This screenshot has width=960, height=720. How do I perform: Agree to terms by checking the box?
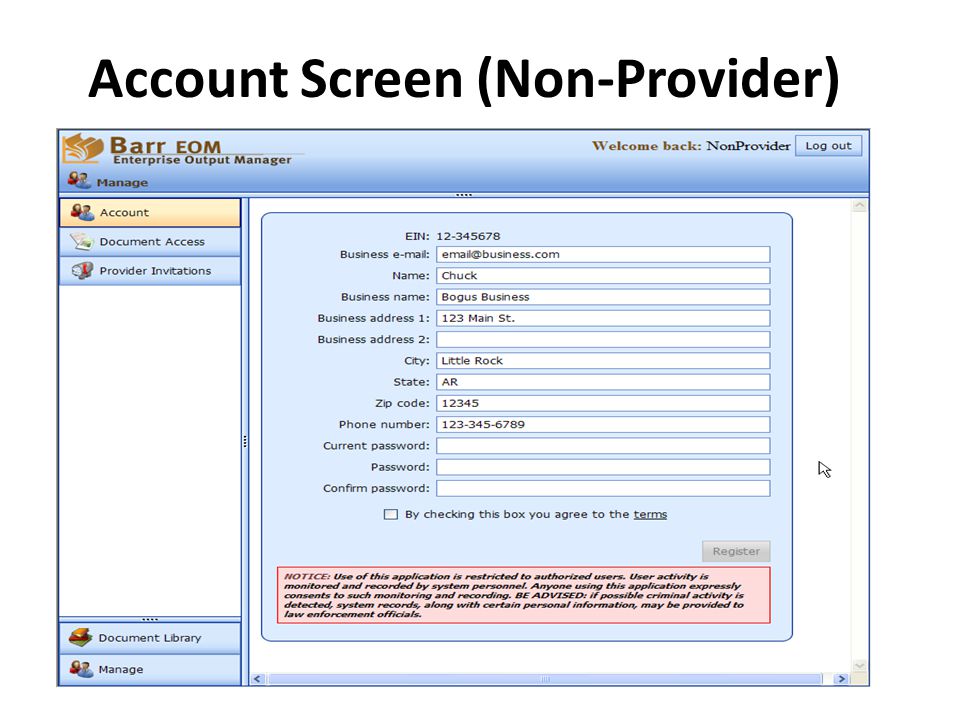[x=391, y=514]
